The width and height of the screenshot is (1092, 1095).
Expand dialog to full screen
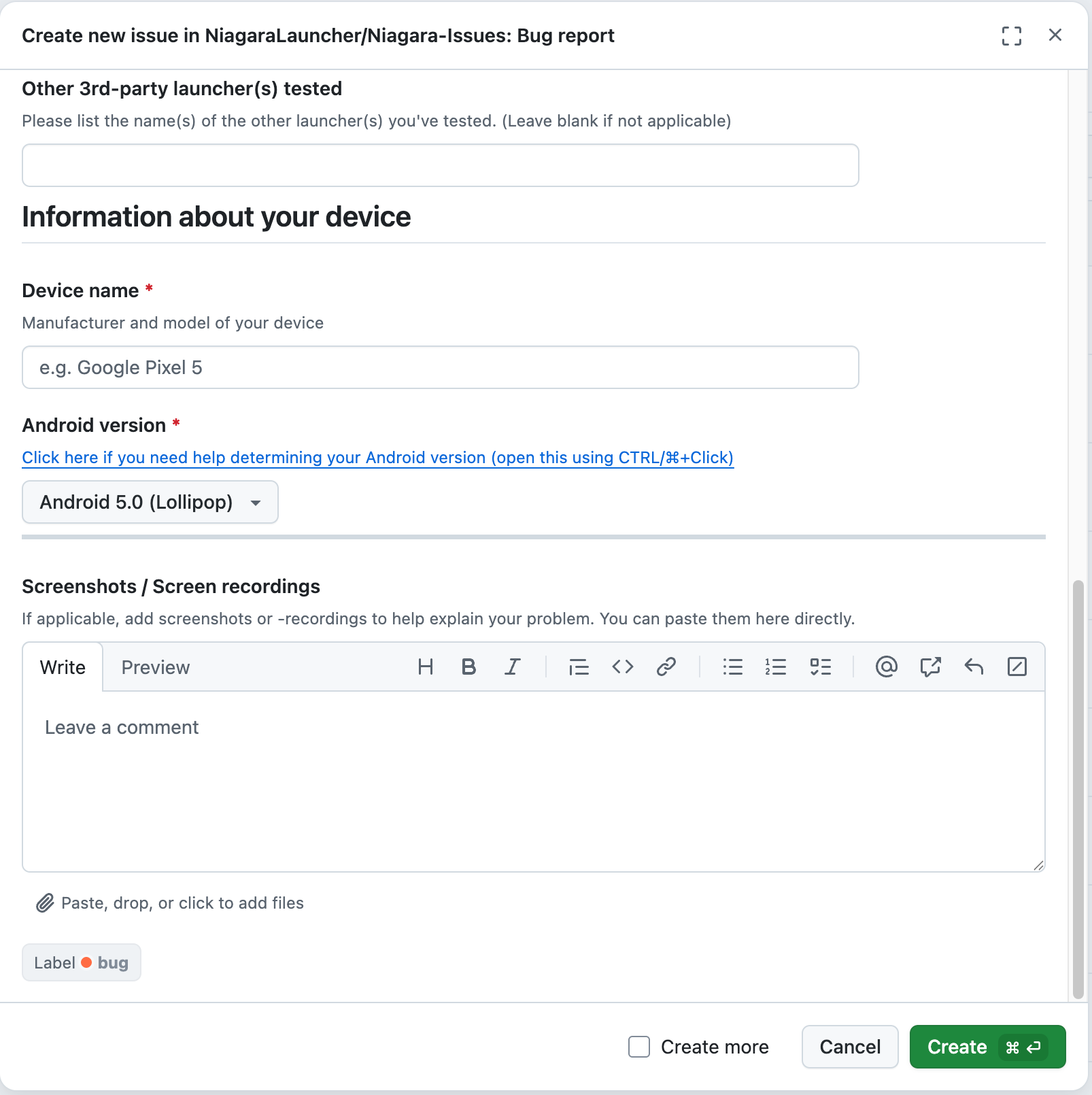tap(1012, 35)
